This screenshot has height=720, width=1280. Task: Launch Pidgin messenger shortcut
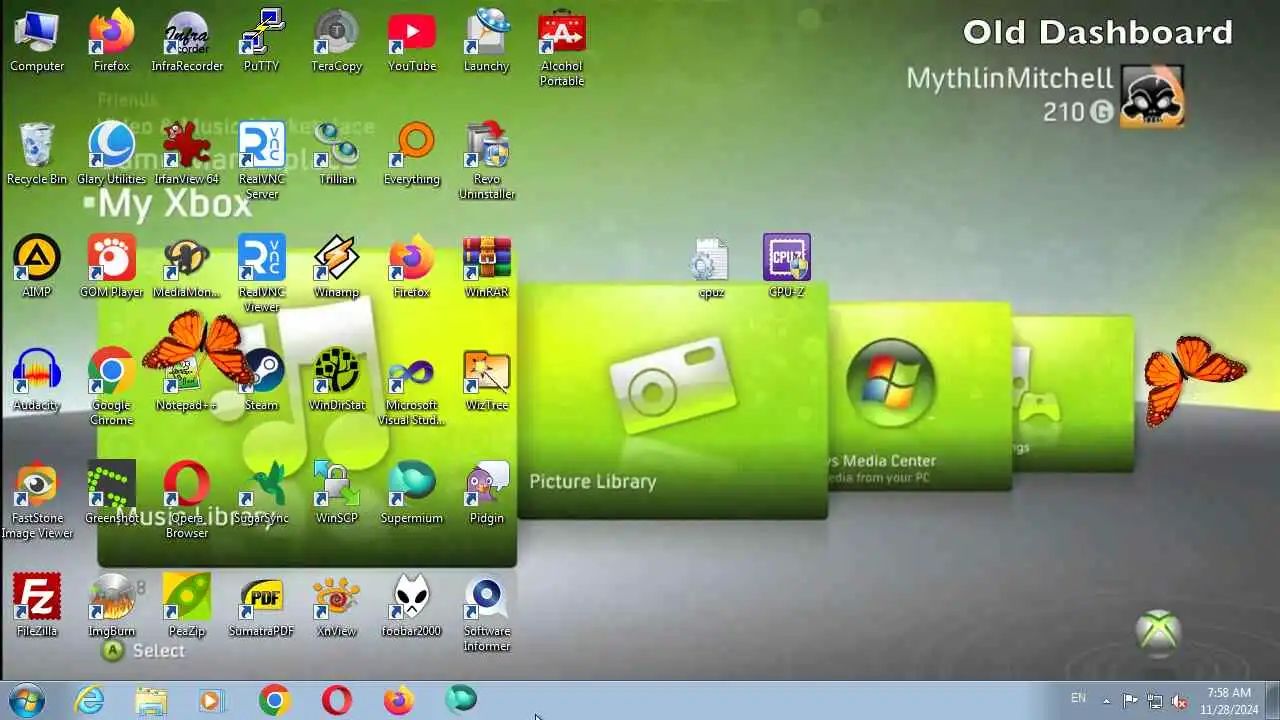[x=487, y=493]
